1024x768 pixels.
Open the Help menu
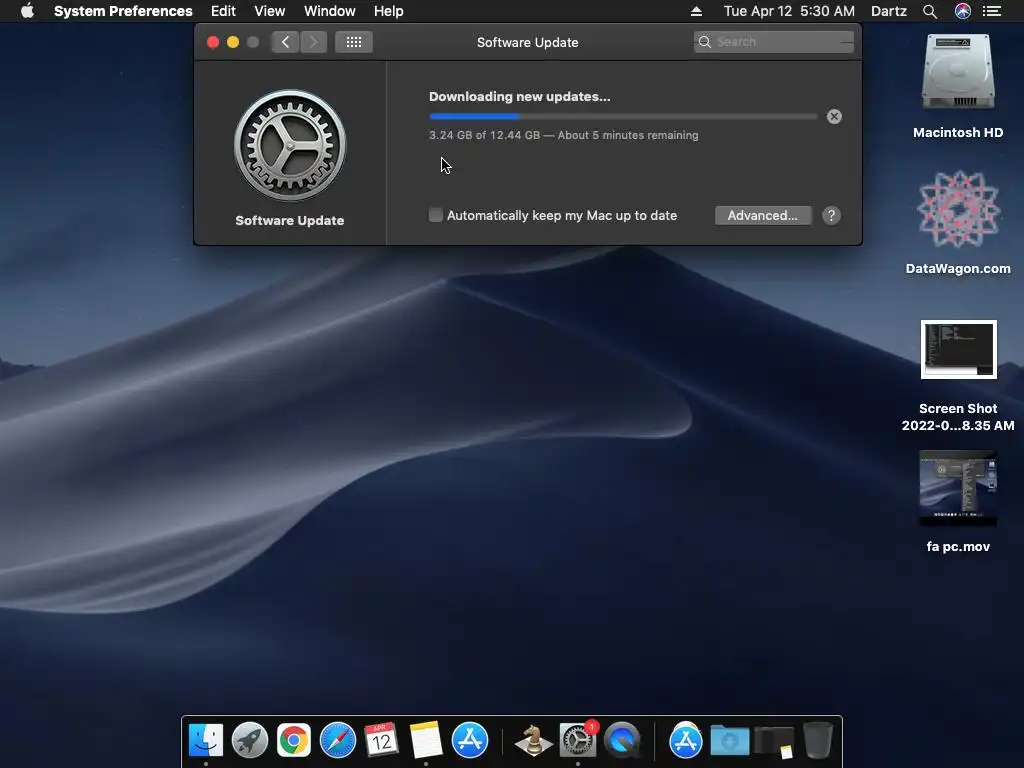[x=389, y=11]
